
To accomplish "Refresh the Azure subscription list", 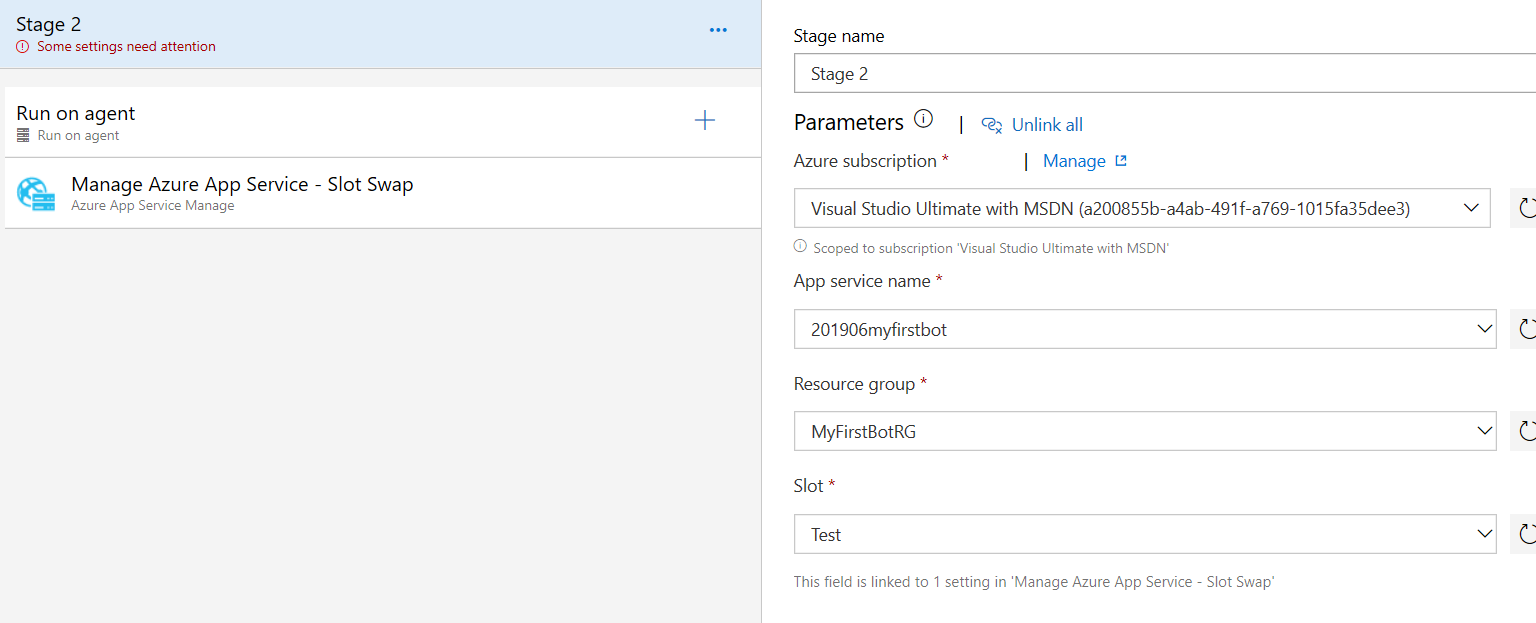I will coord(1526,208).
